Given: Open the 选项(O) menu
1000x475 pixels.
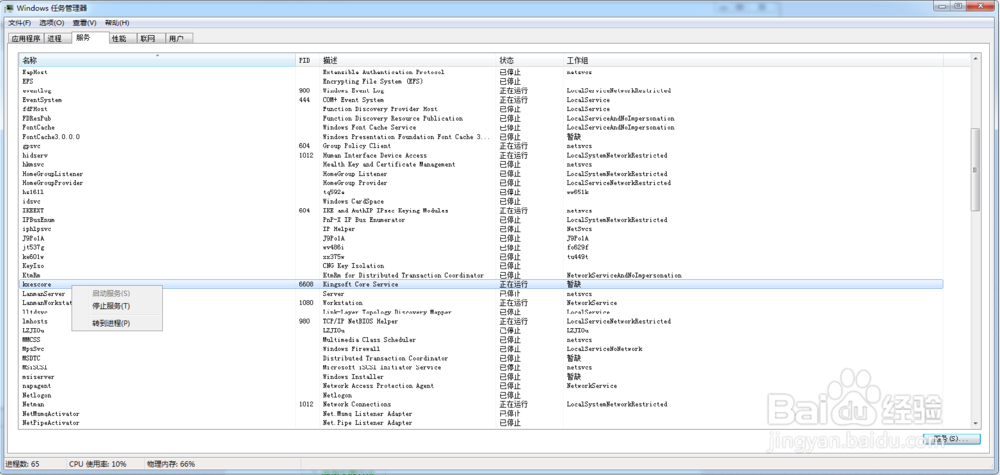Looking at the screenshot, I should [x=52, y=23].
